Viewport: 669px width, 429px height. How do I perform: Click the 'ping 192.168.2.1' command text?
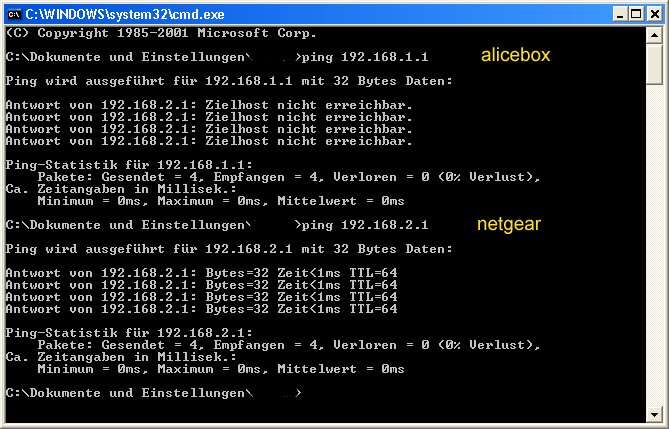click(x=366, y=225)
